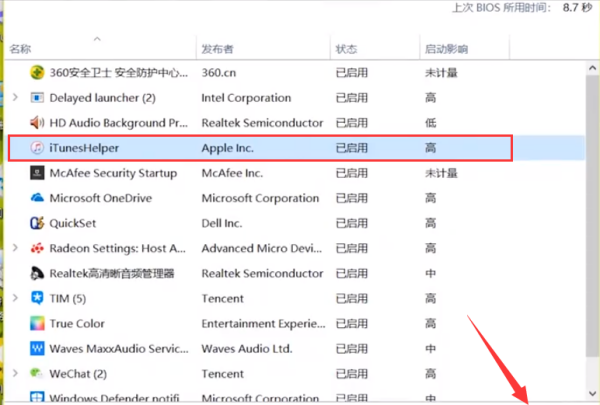Click the QuickSet icon
Image resolution: width=600 pixels, height=405 pixels.
click(x=37, y=223)
